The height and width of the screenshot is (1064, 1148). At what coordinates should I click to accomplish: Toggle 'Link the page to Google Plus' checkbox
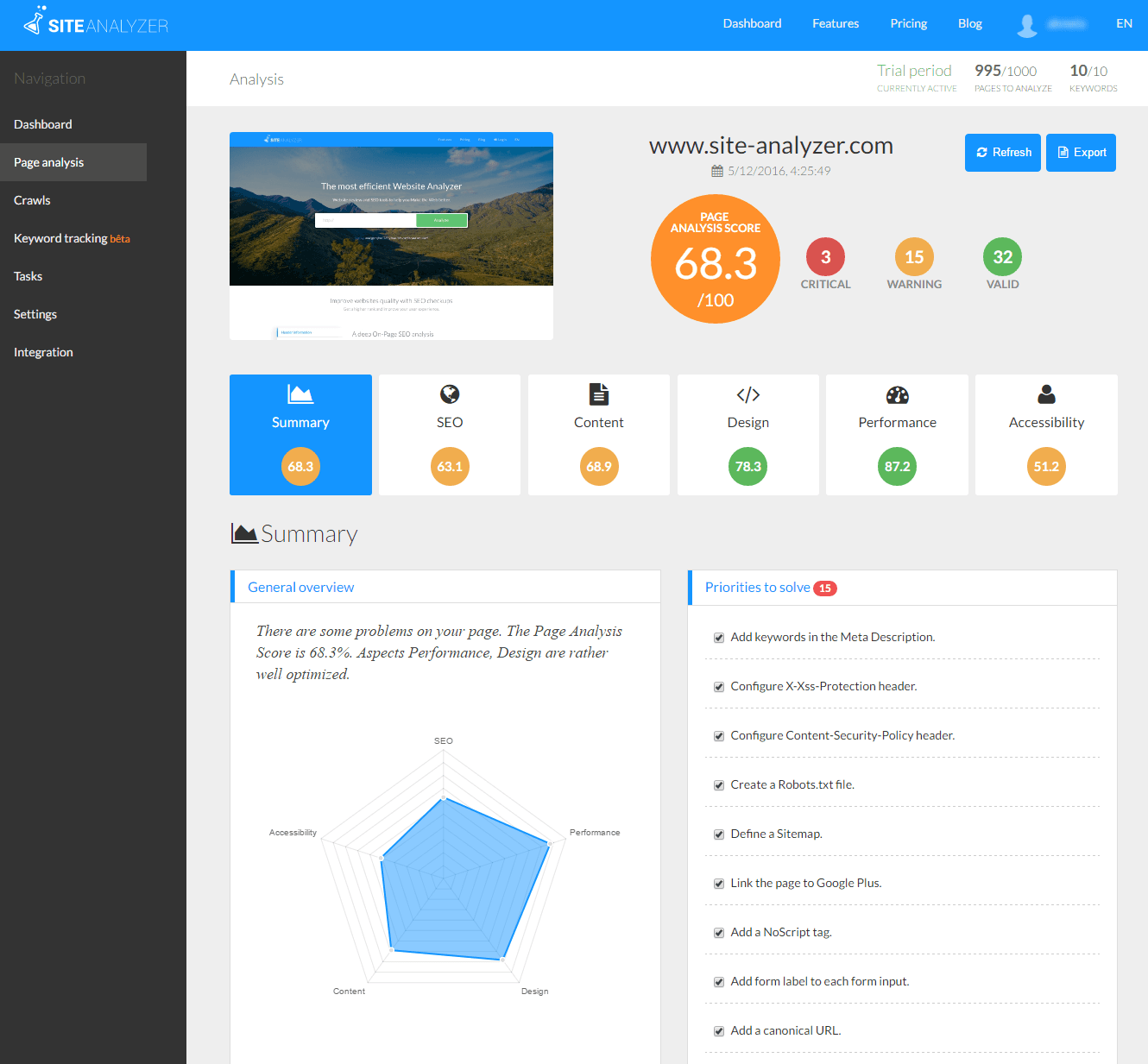[719, 884]
